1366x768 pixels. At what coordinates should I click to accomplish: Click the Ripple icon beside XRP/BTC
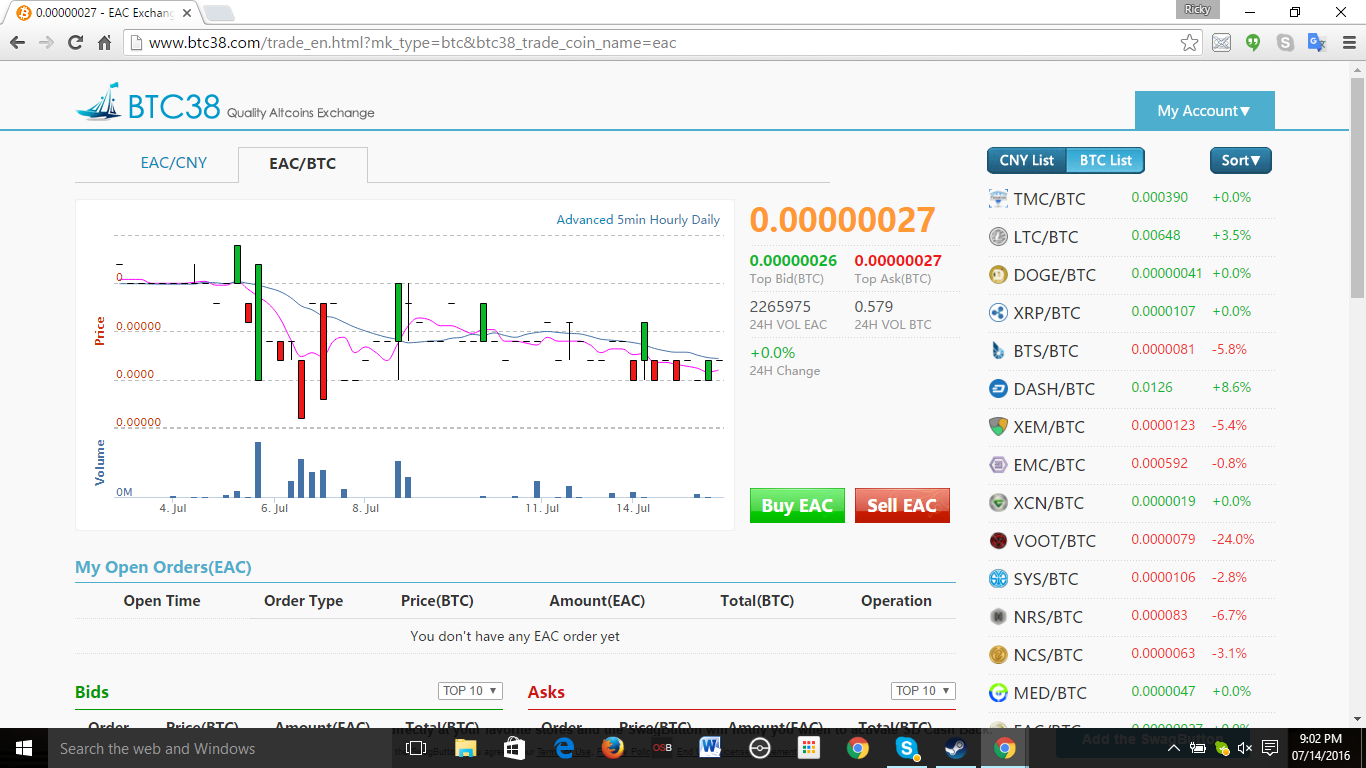click(x=998, y=312)
